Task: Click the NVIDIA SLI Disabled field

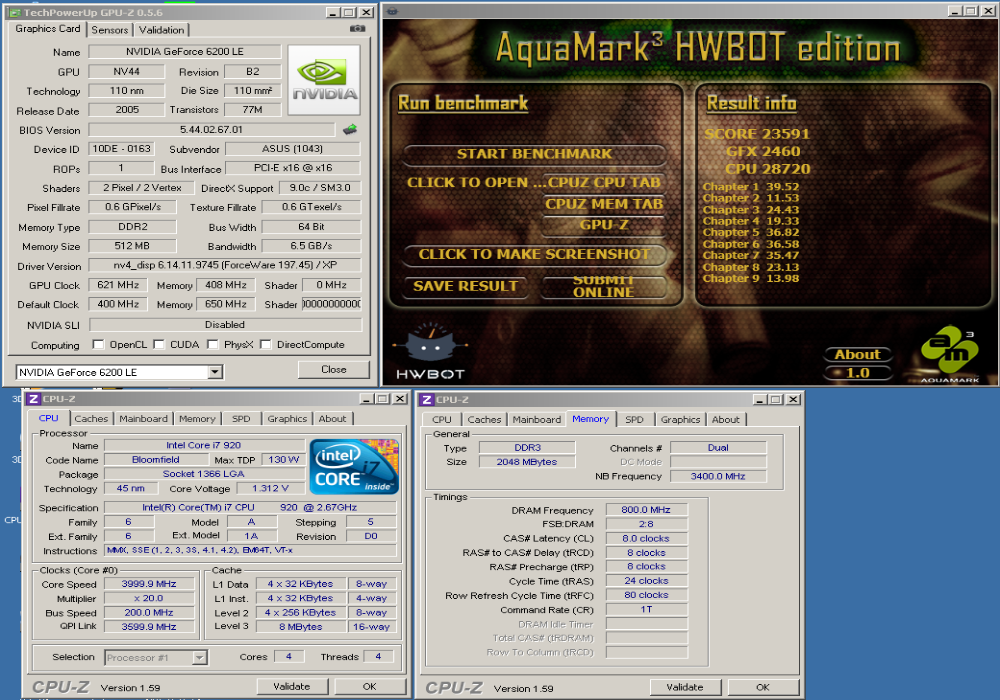Action: tap(224, 324)
